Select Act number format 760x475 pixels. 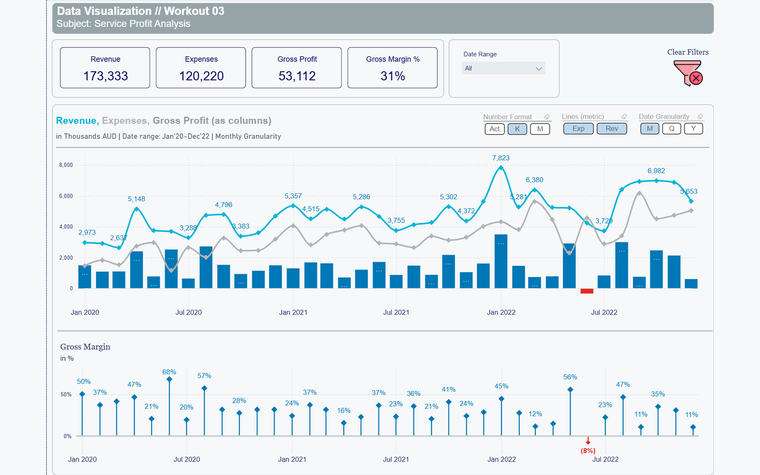[x=494, y=129]
